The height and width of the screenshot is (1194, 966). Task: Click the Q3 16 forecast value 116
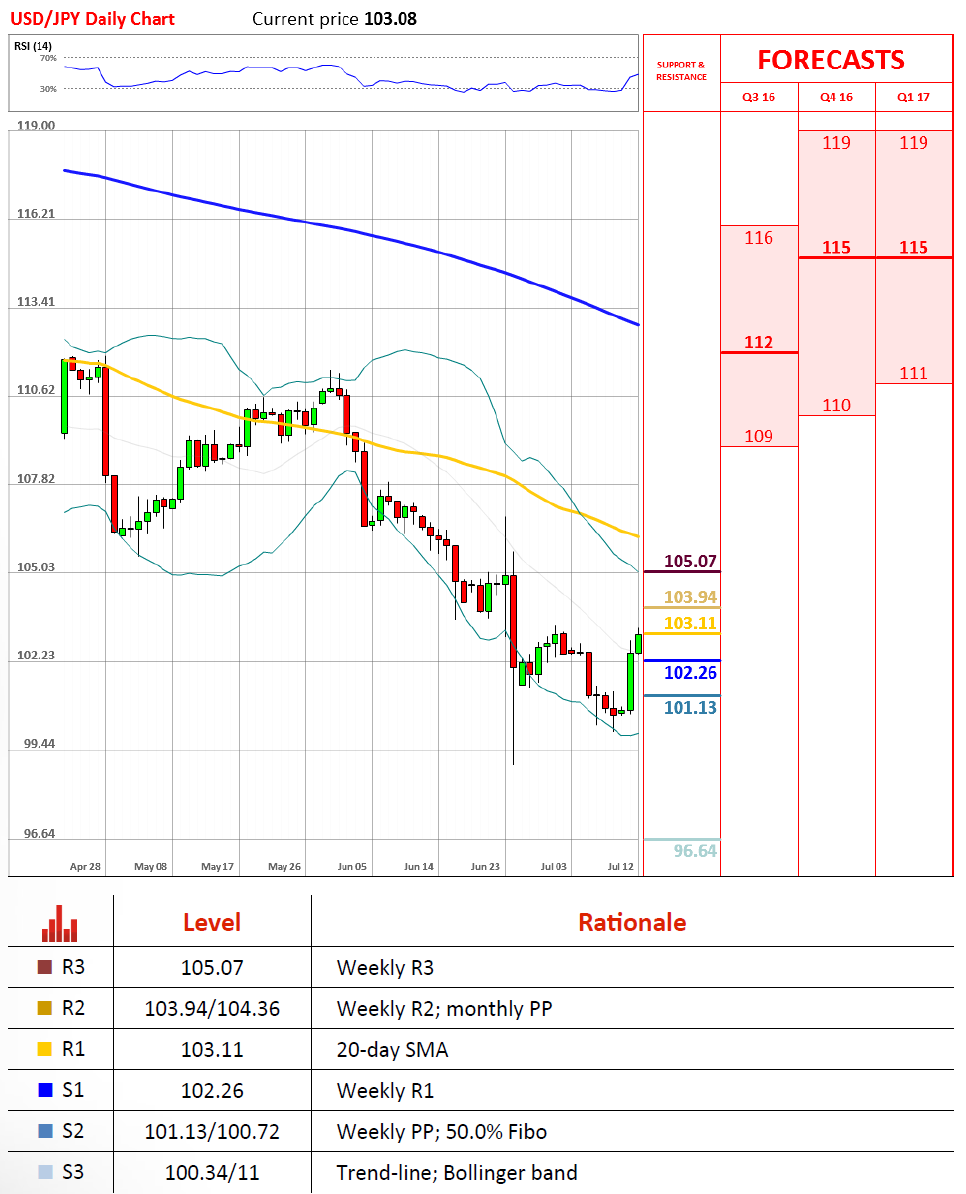click(758, 238)
